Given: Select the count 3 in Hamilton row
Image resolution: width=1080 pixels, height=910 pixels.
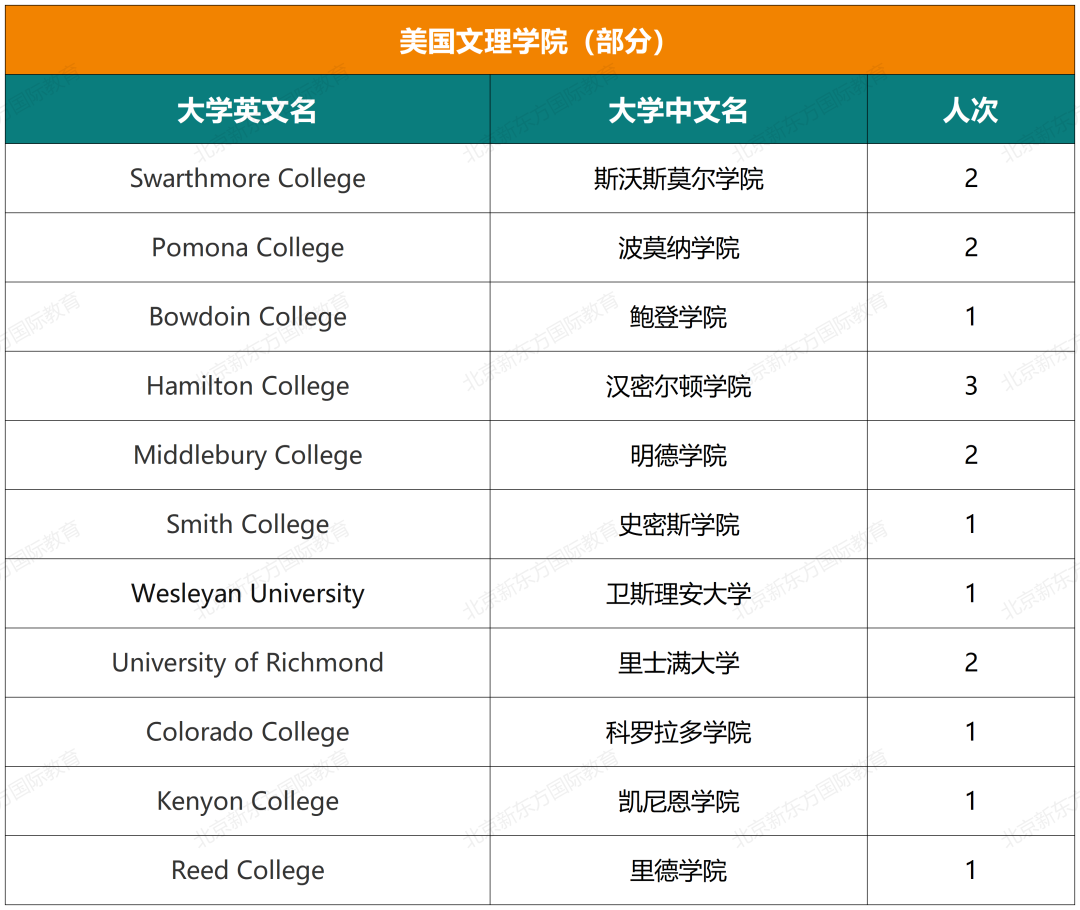Looking at the screenshot, I should click(x=970, y=386).
